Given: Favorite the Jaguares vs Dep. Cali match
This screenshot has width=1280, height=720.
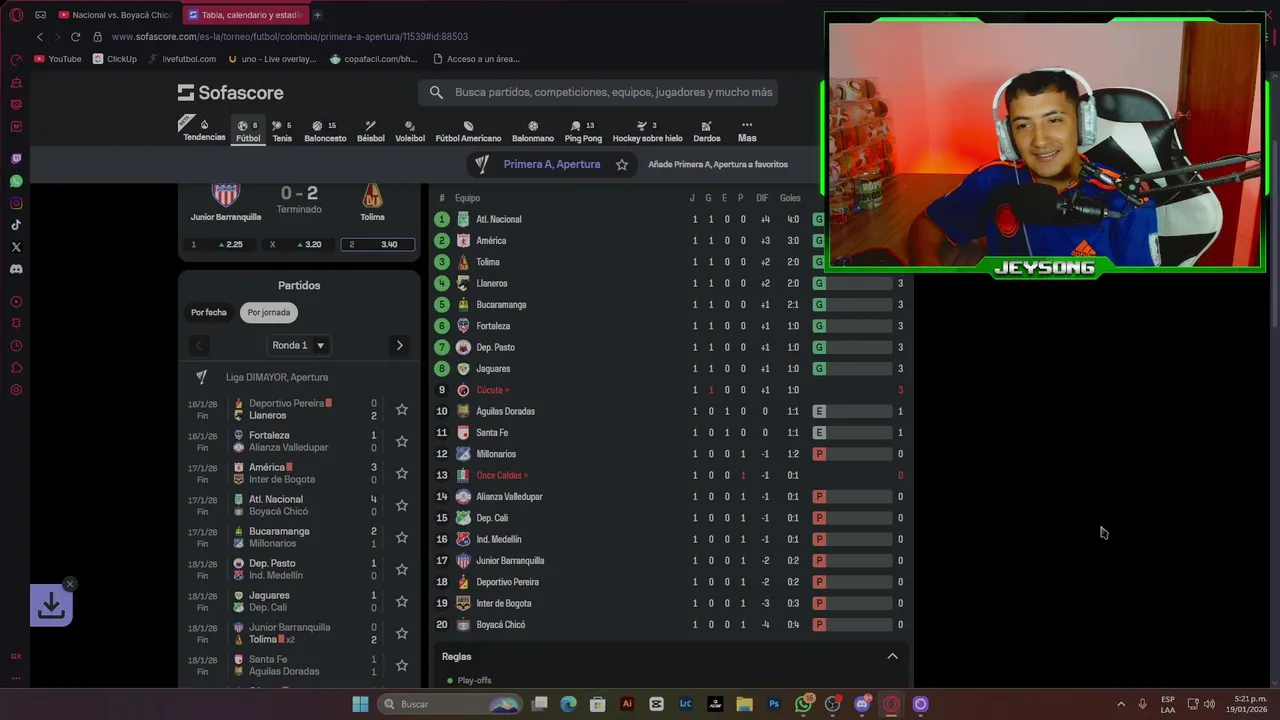Looking at the screenshot, I should coord(401,601).
